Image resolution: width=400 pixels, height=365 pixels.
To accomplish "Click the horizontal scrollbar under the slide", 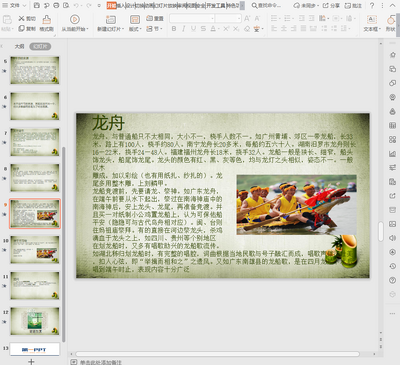I will [x=217, y=354].
